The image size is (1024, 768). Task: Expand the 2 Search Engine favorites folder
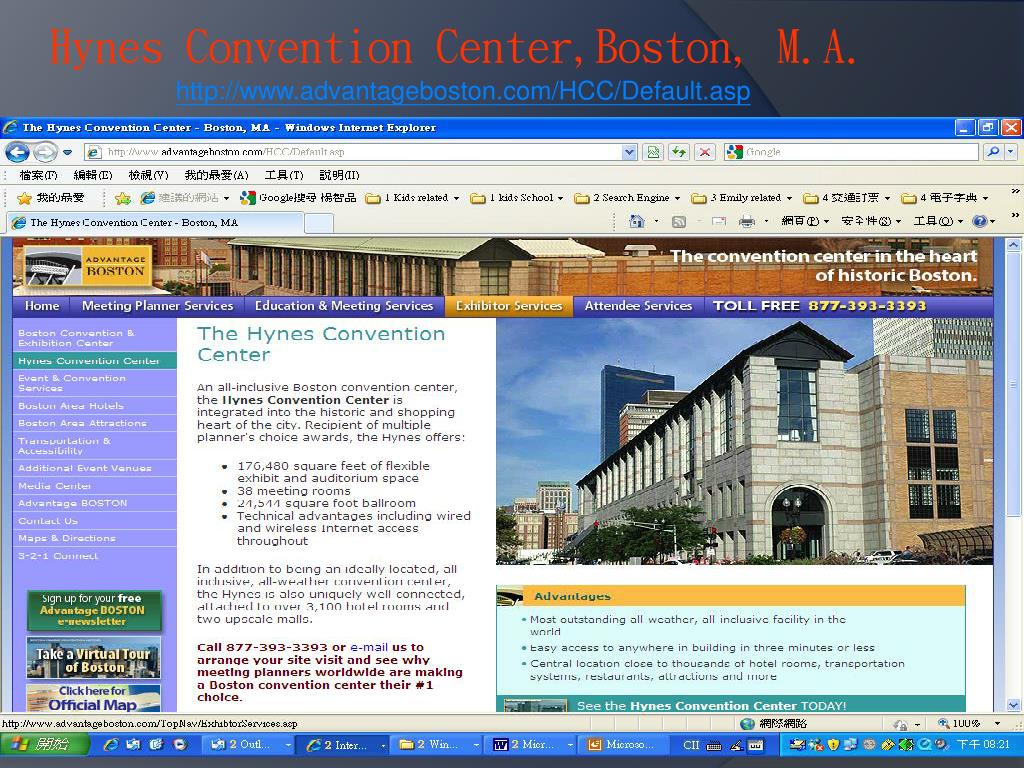[x=628, y=198]
